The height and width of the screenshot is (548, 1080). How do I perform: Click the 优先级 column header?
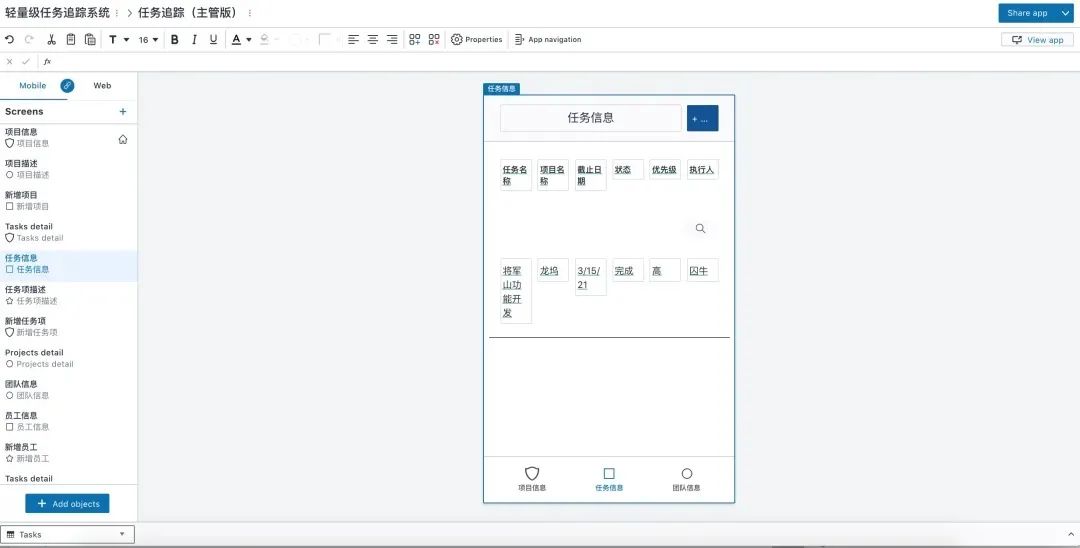tap(665, 169)
